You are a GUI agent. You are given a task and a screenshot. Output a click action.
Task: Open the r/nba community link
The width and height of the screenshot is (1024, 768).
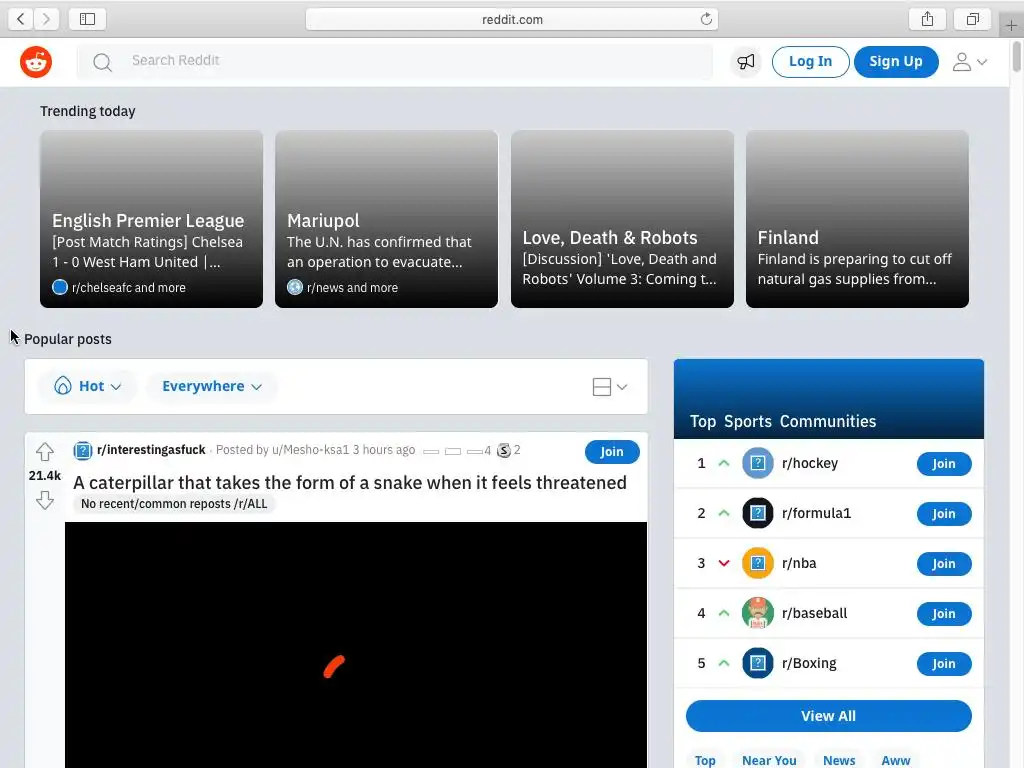pyautogui.click(x=799, y=563)
